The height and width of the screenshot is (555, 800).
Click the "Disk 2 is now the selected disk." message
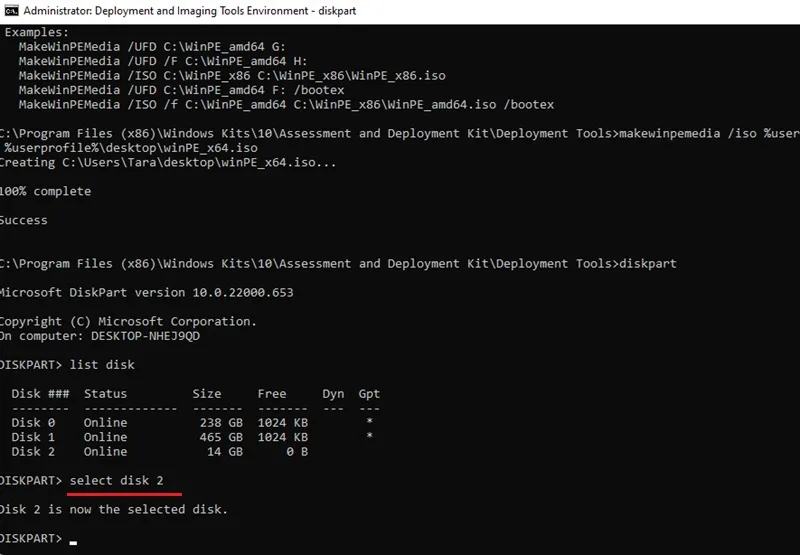(114, 509)
